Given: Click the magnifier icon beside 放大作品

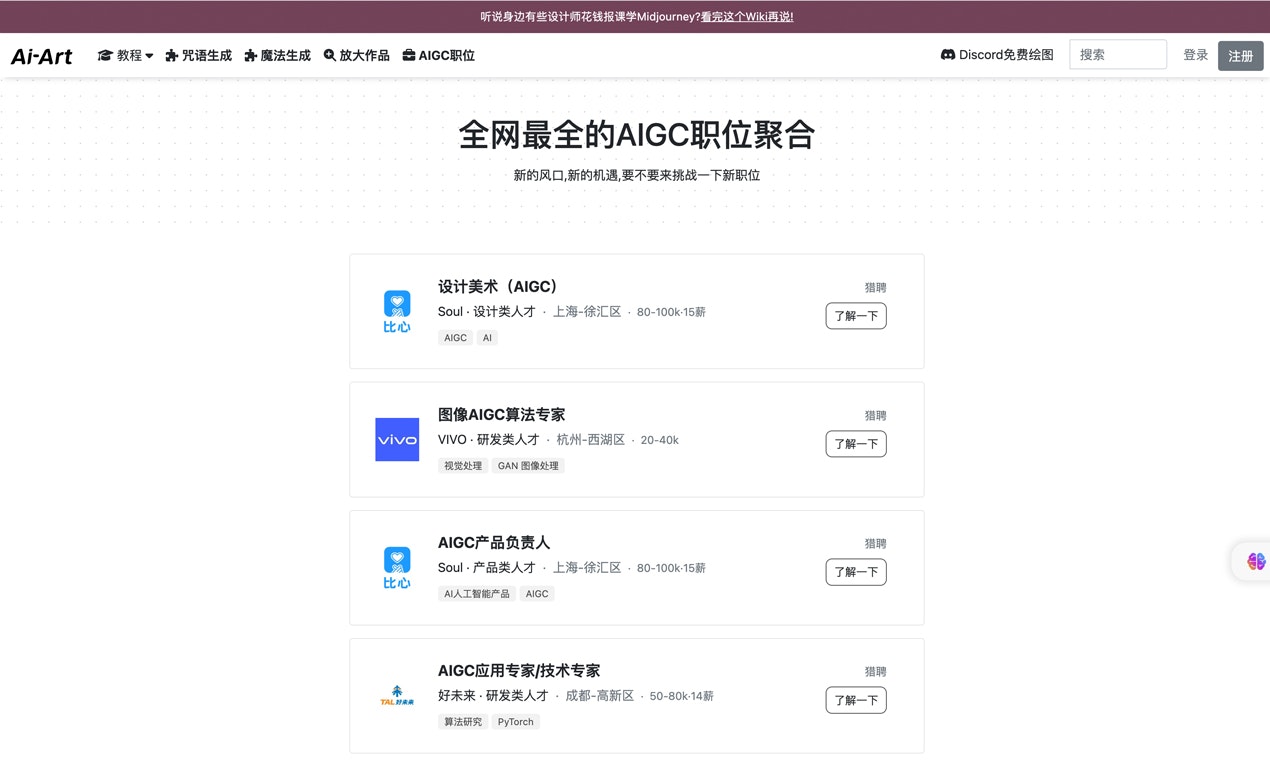Looking at the screenshot, I should 330,56.
